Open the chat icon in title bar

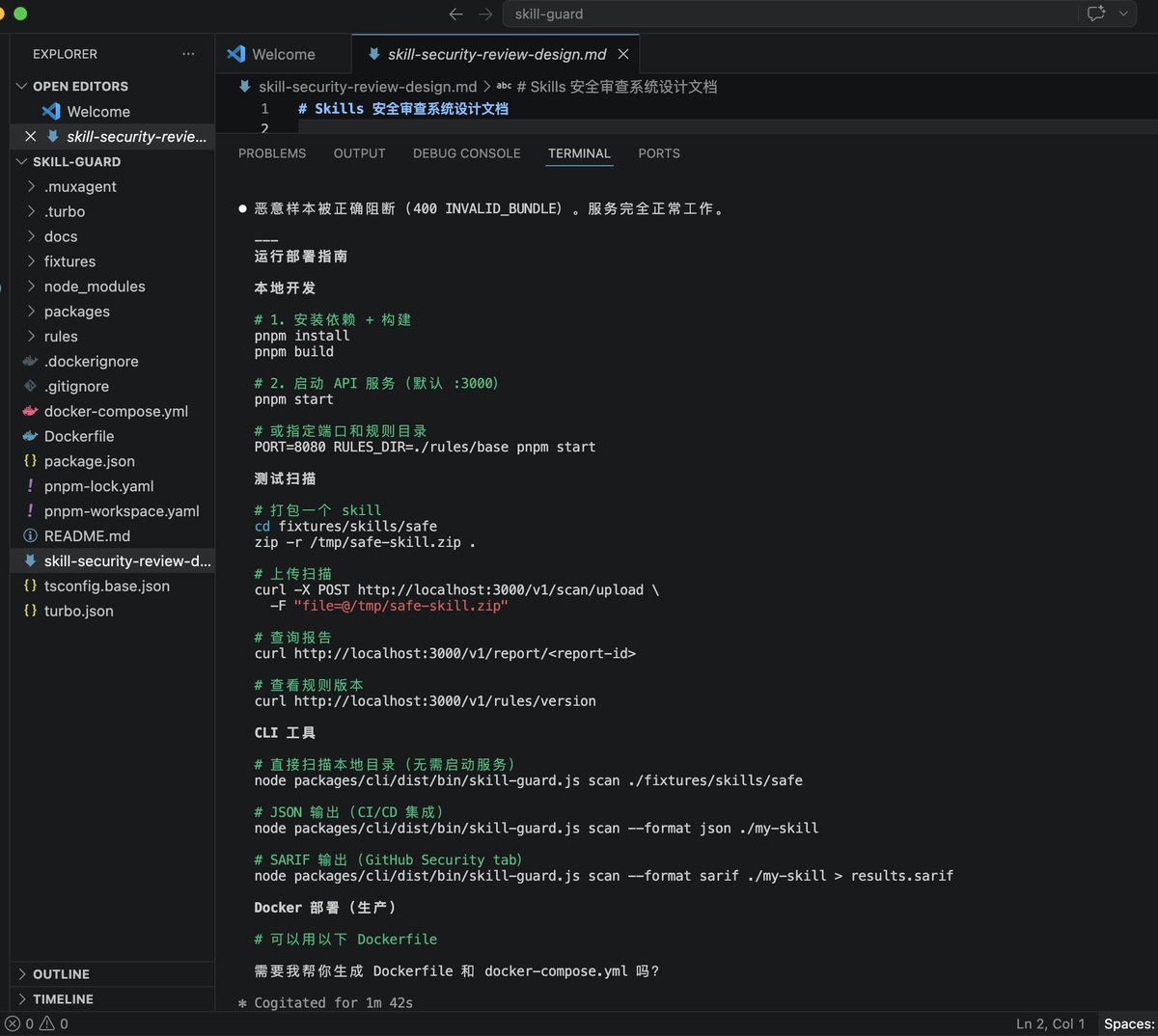tap(1096, 14)
